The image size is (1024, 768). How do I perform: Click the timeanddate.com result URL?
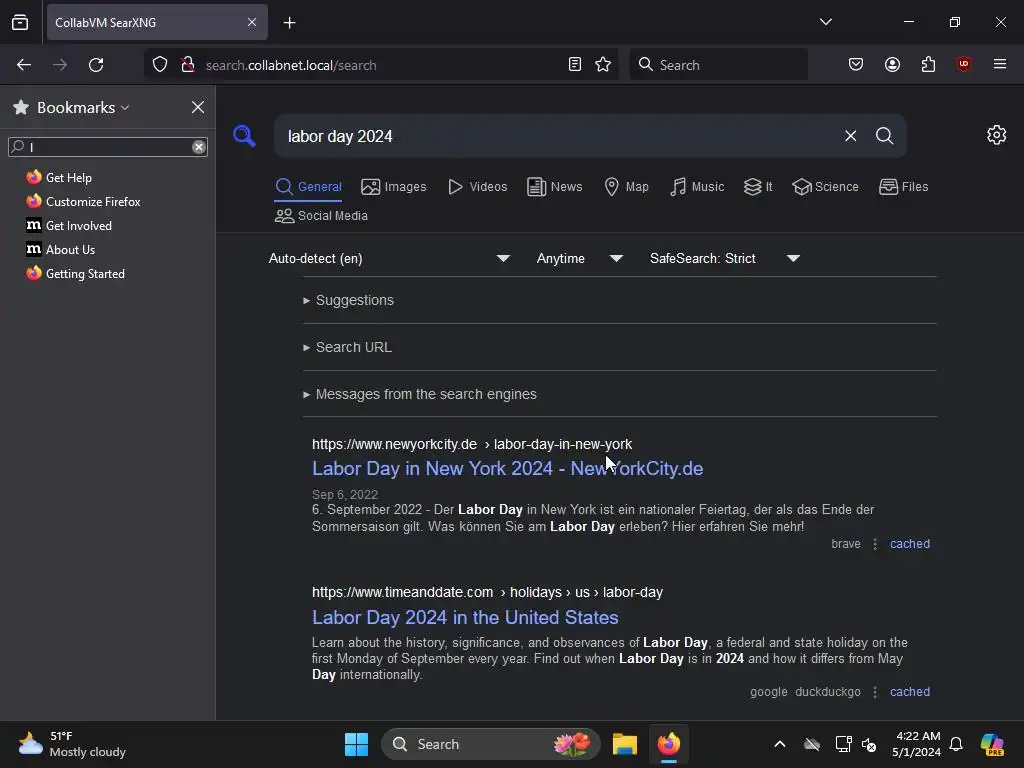pyautogui.click(x=487, y=592)
